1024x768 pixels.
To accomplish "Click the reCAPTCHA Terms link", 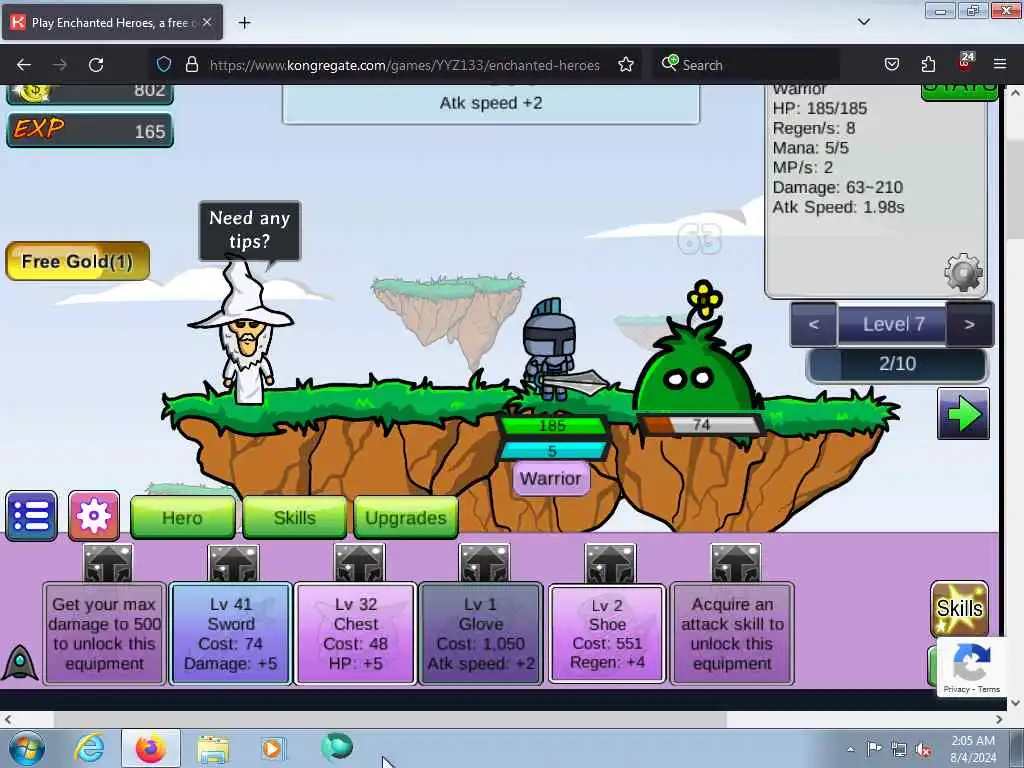I will click(x=989, y=689).
